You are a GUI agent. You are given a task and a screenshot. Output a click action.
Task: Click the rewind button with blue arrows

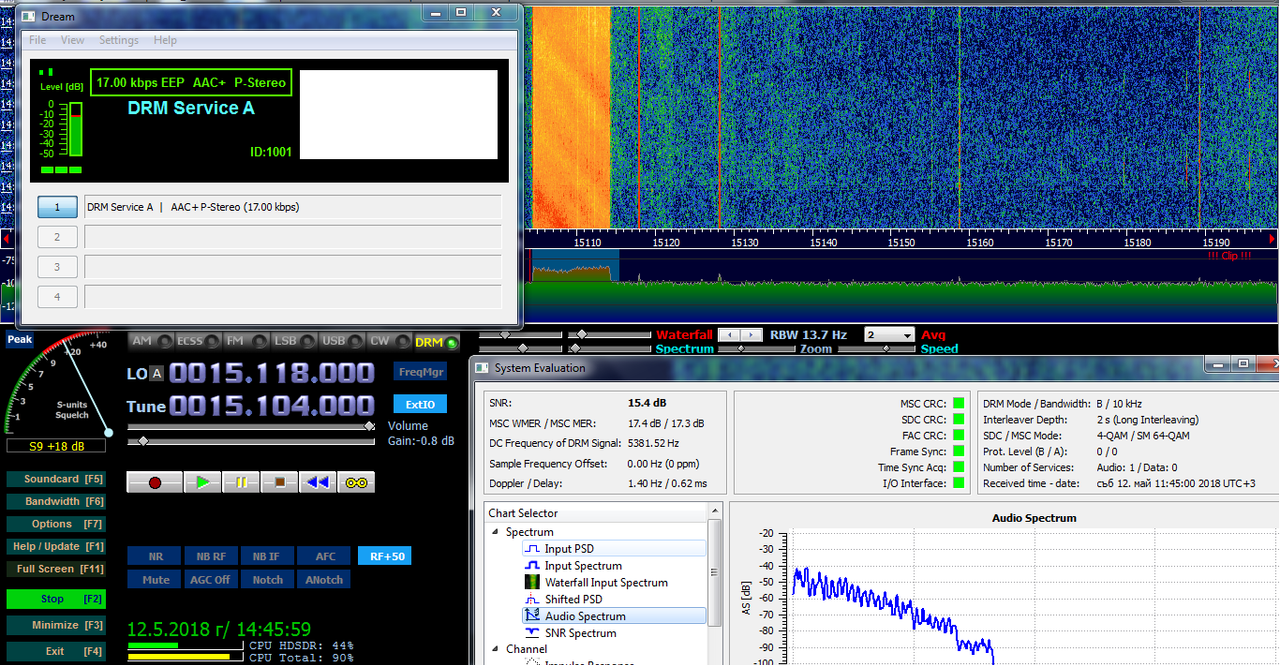point(317,482)
